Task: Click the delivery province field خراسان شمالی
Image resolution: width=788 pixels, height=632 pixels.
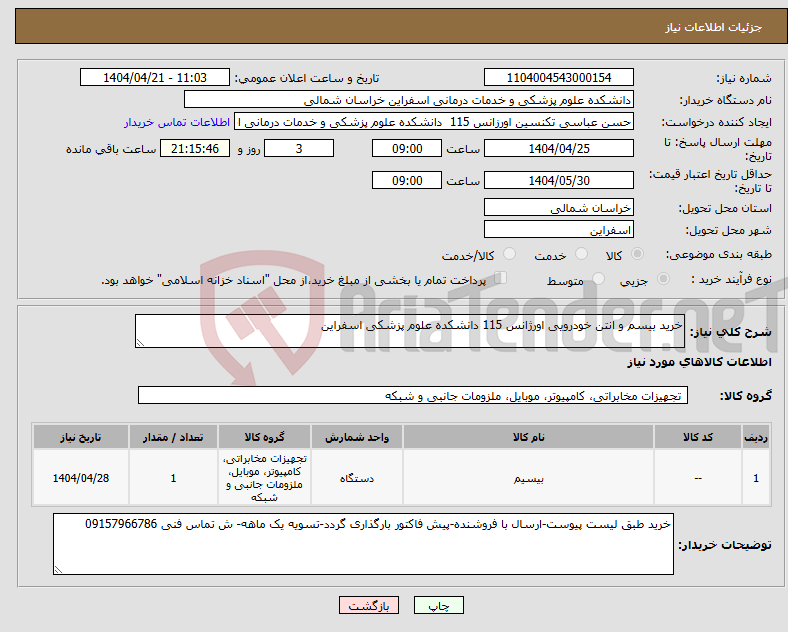Action: [558, 207]
